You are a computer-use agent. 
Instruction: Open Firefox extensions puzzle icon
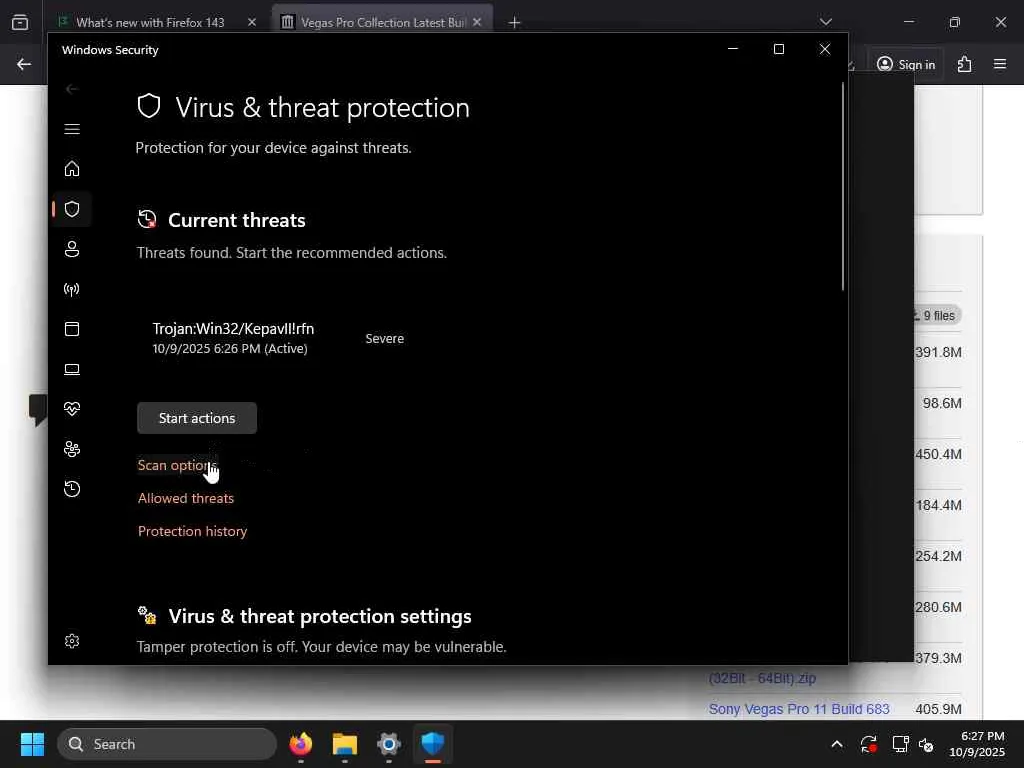[x=965, y=64]
